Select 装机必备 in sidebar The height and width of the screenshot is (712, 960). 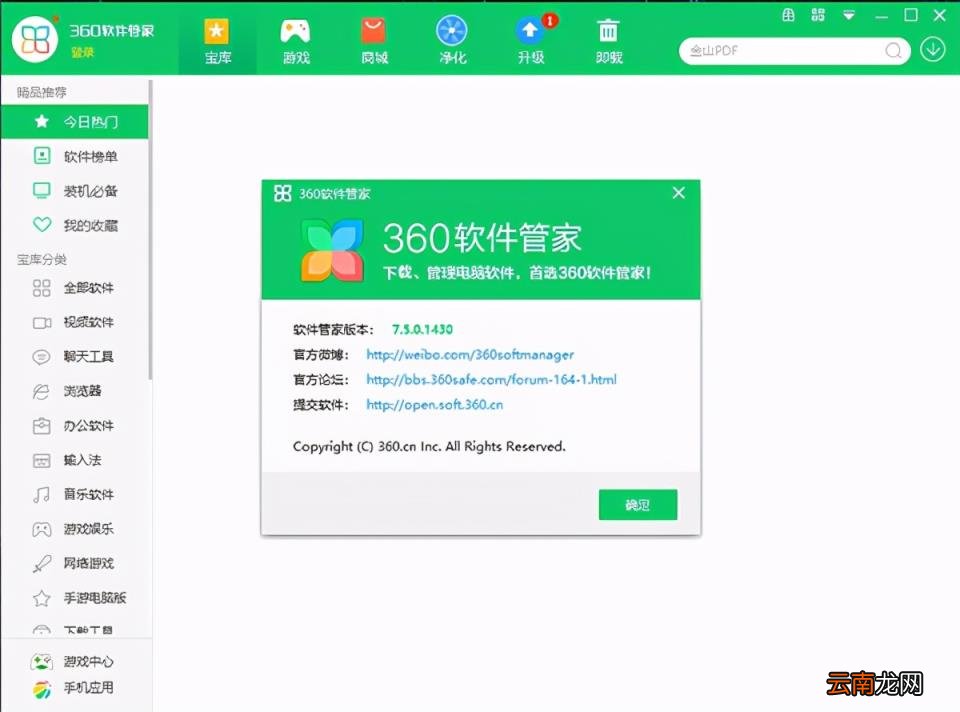pyautogui.click(x=74, y=191)
